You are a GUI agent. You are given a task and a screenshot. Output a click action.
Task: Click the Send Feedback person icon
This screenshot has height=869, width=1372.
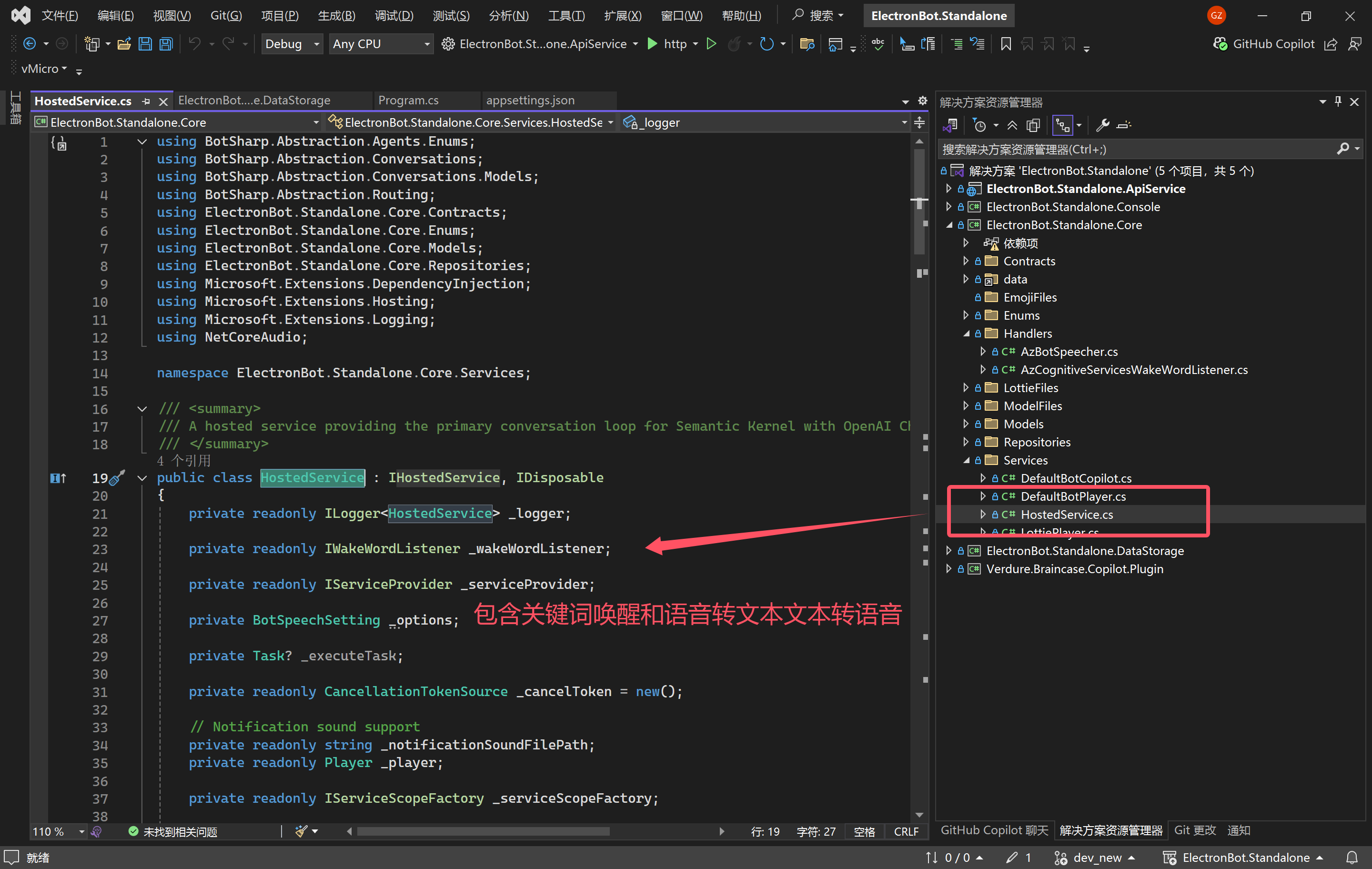tap(1355, 44)
